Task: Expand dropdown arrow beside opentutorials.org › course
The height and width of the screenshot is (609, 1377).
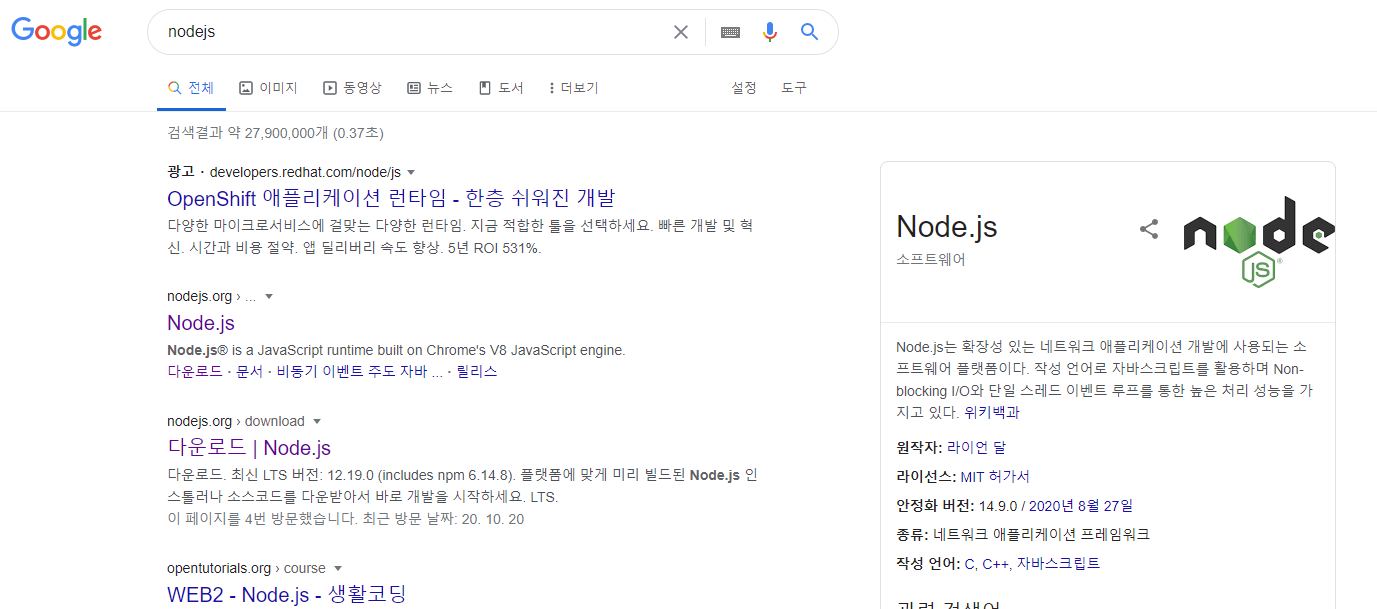Action: tap(338, 569)
